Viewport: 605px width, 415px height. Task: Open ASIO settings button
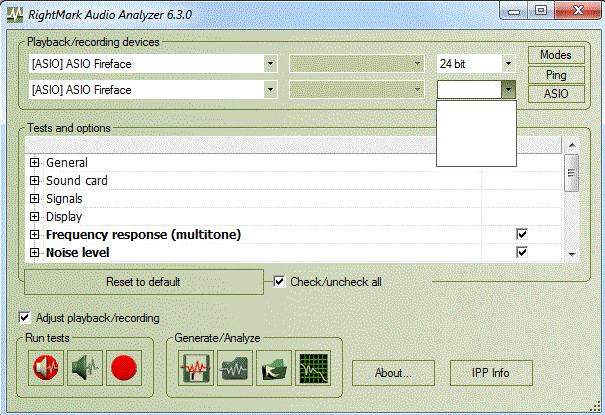(556, 94)
